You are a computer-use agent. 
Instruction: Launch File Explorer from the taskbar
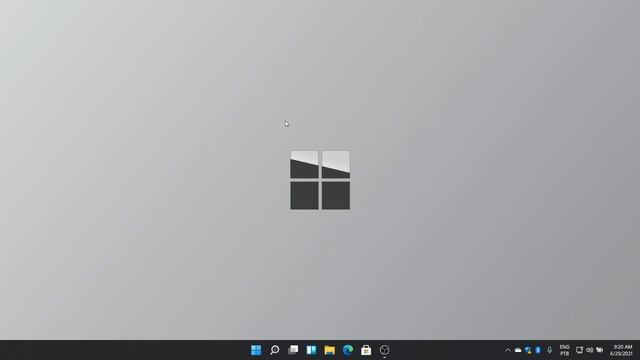pos(330,350)
